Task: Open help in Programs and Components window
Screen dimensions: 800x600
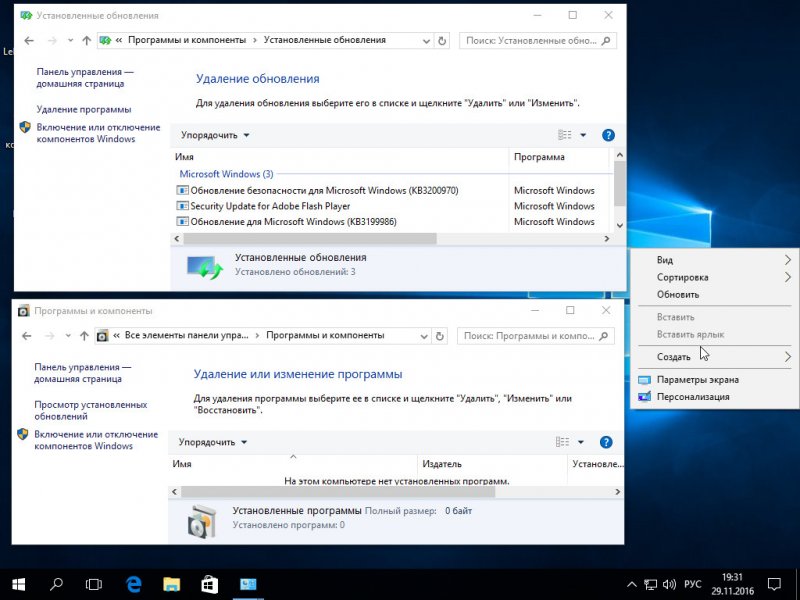Action: pyautogui.click(x=606, y=442)
